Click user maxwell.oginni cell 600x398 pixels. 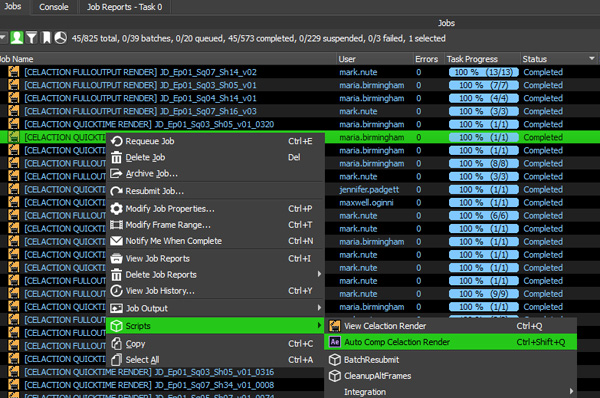[366, 202]
